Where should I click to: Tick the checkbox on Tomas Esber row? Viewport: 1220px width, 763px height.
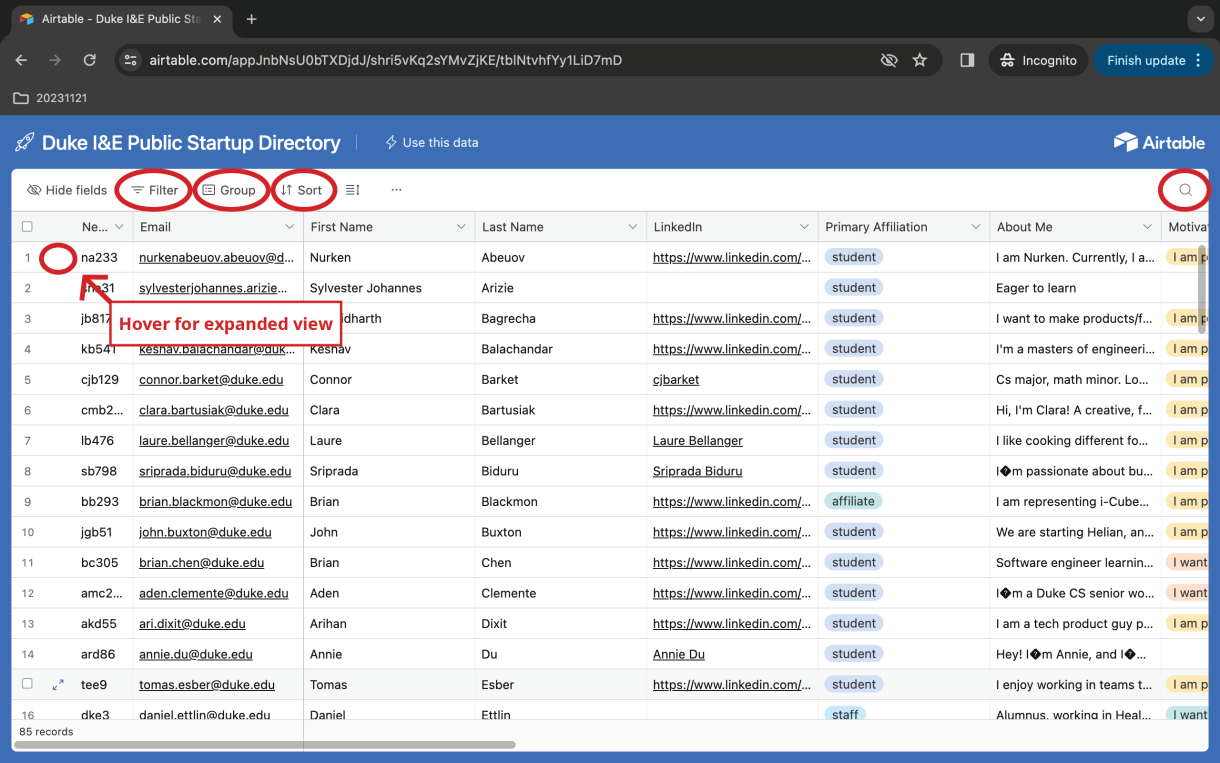tap(27, 685)
